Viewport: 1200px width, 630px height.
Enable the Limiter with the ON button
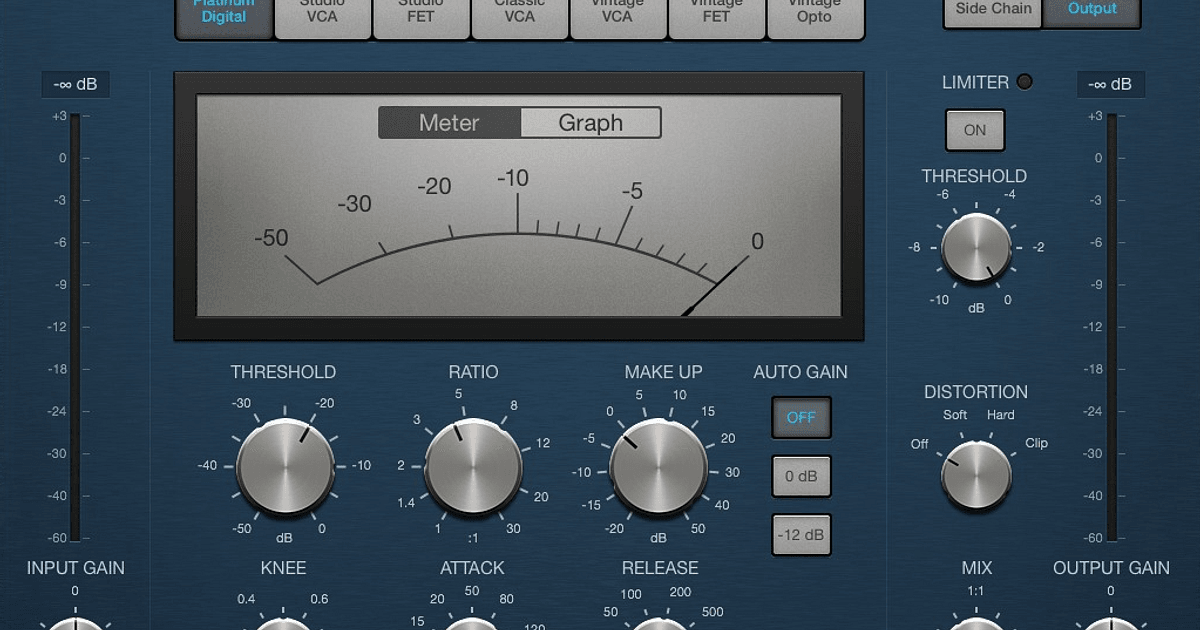pos(974,130)
